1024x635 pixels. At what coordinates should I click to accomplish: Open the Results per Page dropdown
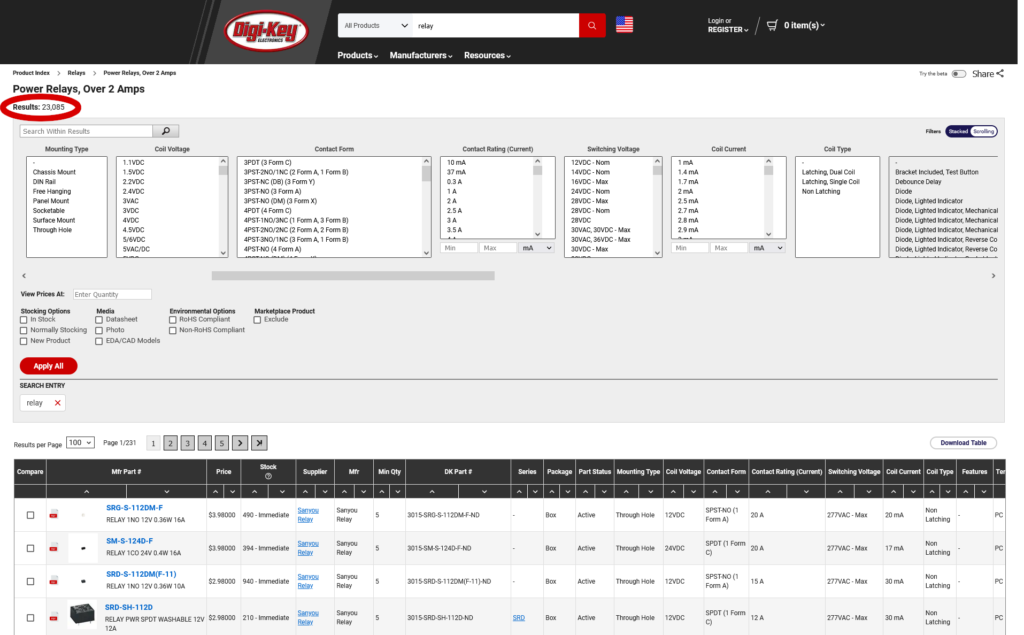(80, 443)
